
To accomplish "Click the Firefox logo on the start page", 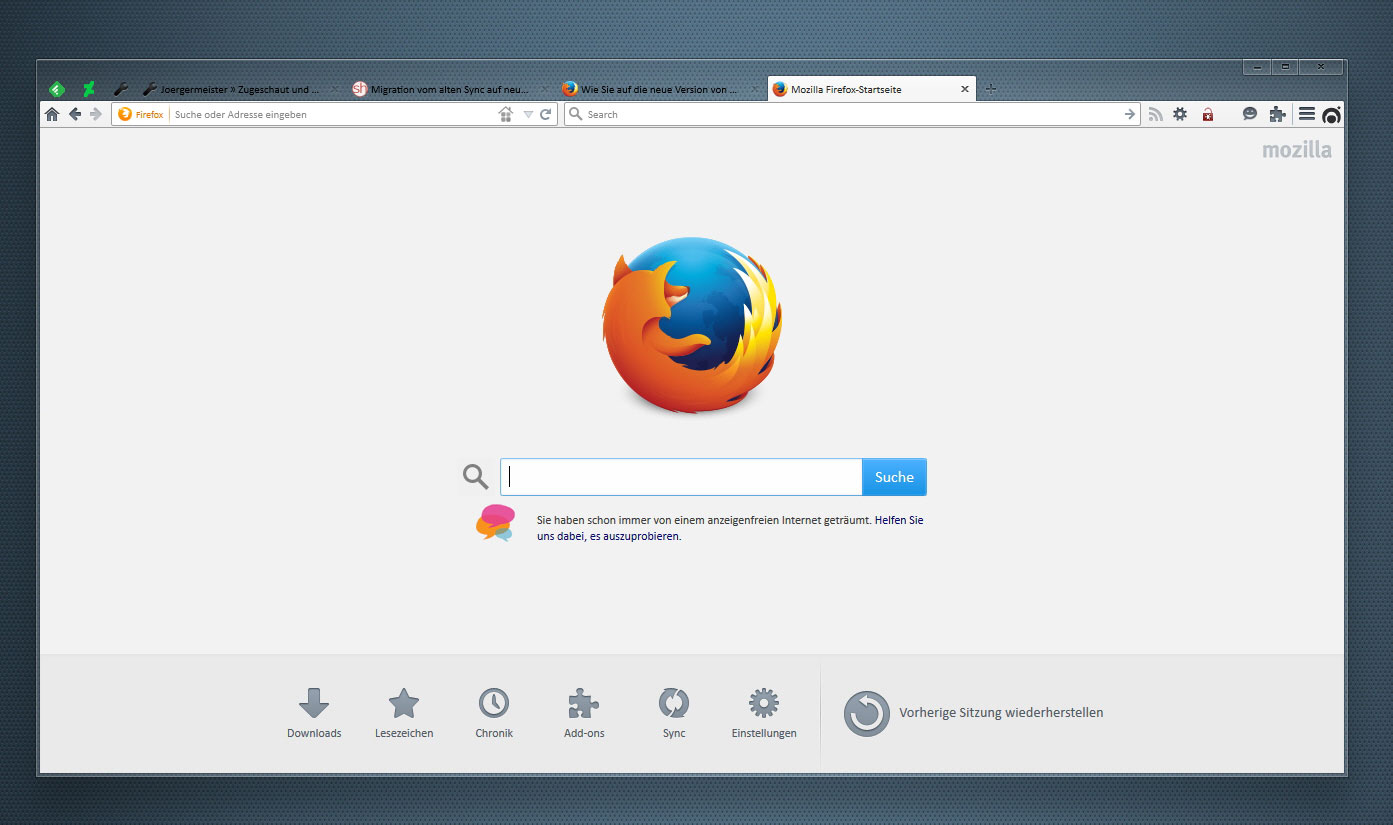I will 692,325.
